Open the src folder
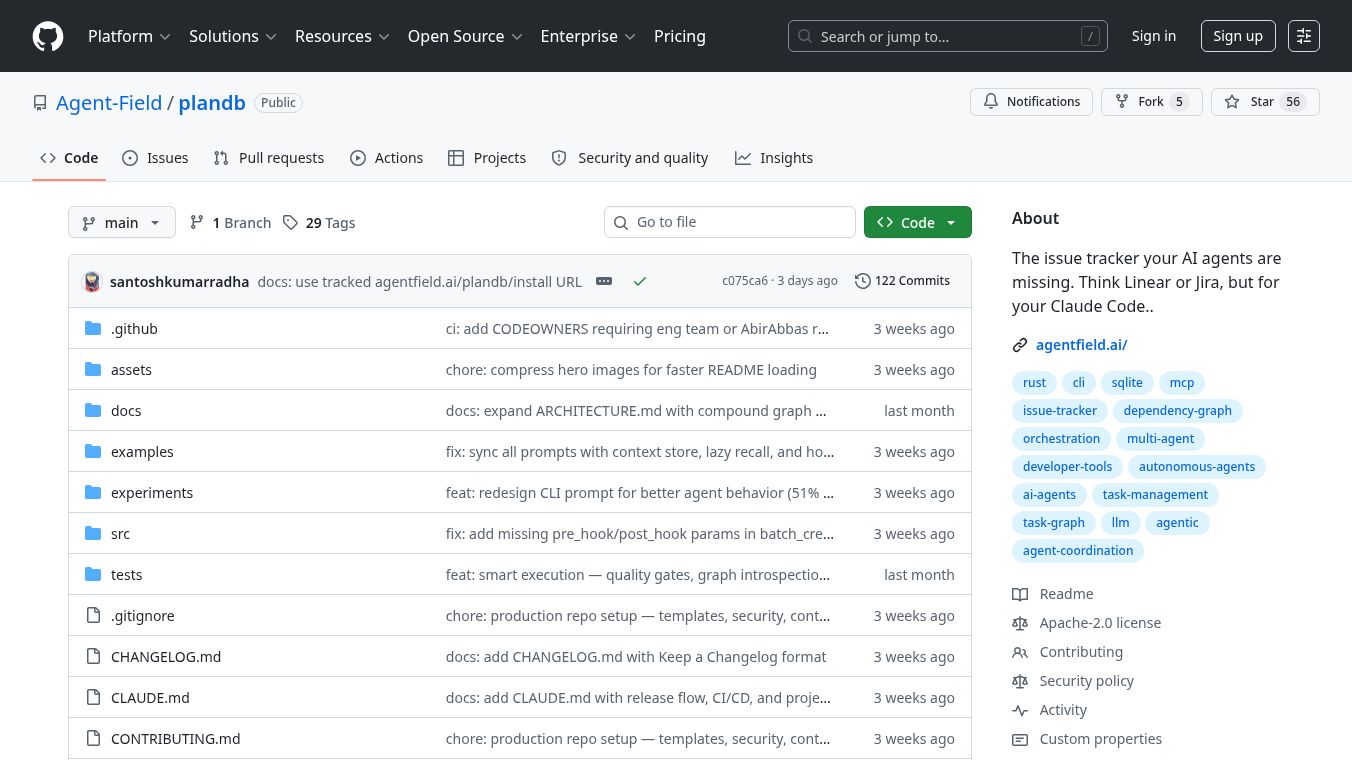Image resolution: width=1352 pixels, height=760 pixels. tap(120, 534)
